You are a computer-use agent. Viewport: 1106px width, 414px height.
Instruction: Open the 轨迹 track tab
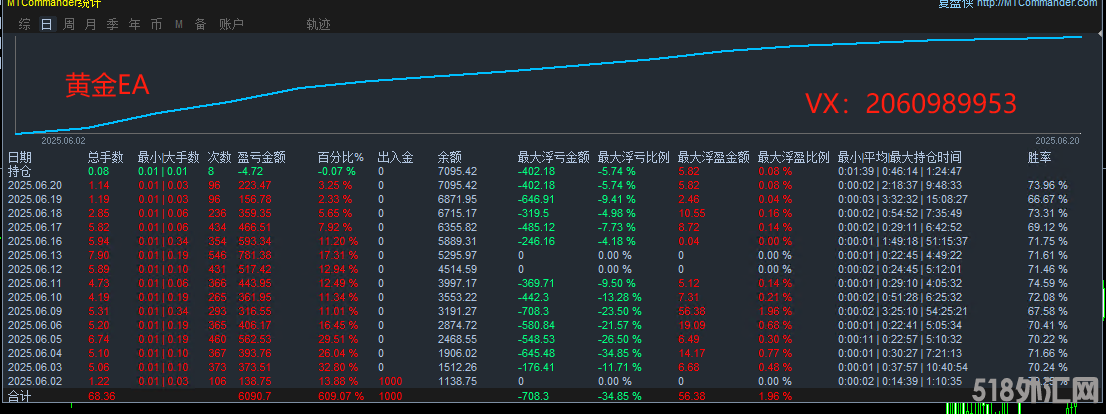(x=318, y=25)
